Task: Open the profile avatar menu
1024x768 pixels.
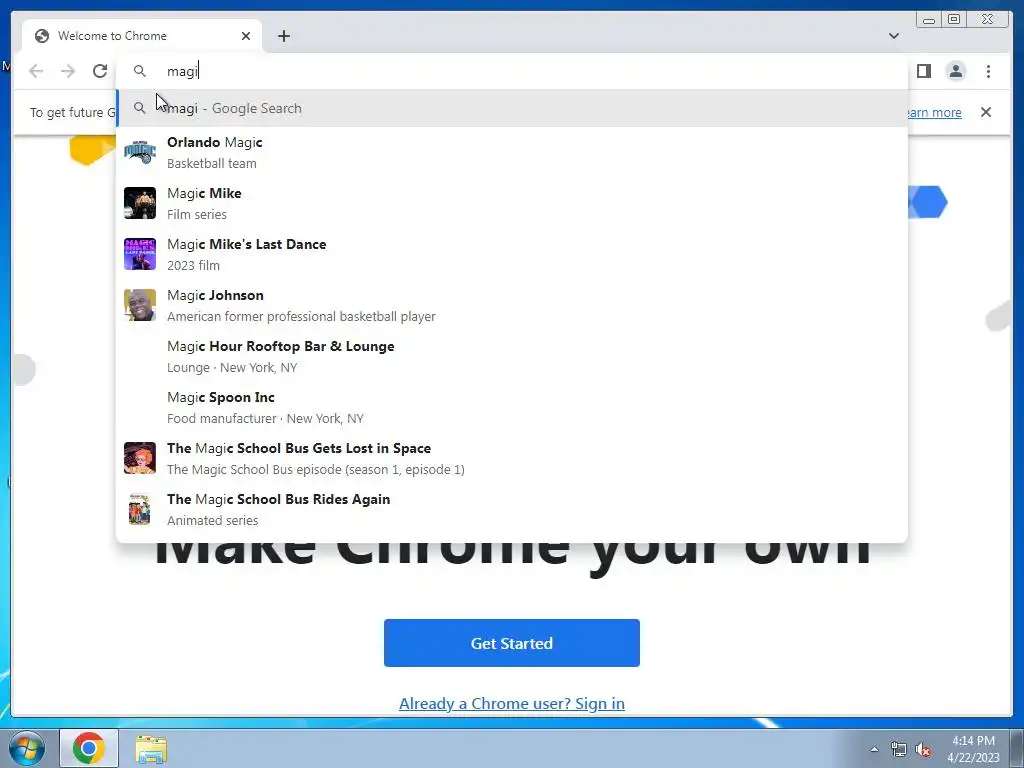Action: [955, 71]
